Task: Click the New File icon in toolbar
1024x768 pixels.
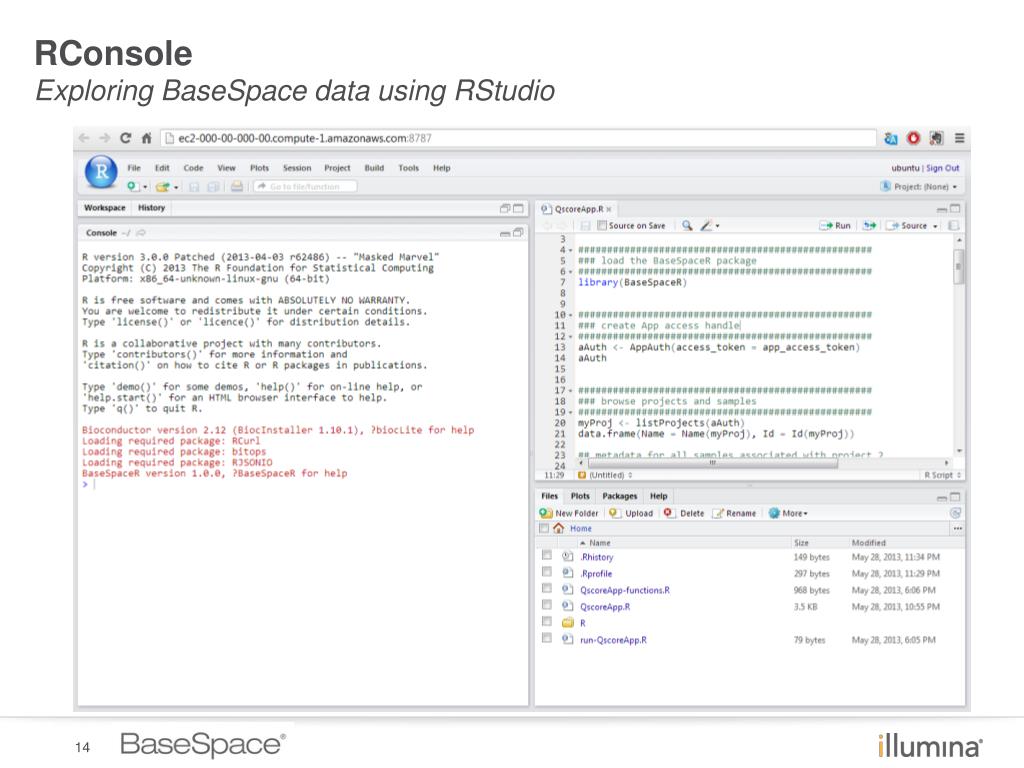Action: tap(133, 187)
